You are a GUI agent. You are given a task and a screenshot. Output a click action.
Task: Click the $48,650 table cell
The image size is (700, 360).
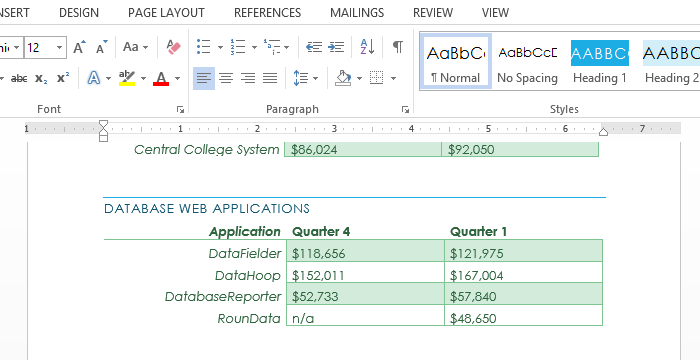[x=524, y=315]
